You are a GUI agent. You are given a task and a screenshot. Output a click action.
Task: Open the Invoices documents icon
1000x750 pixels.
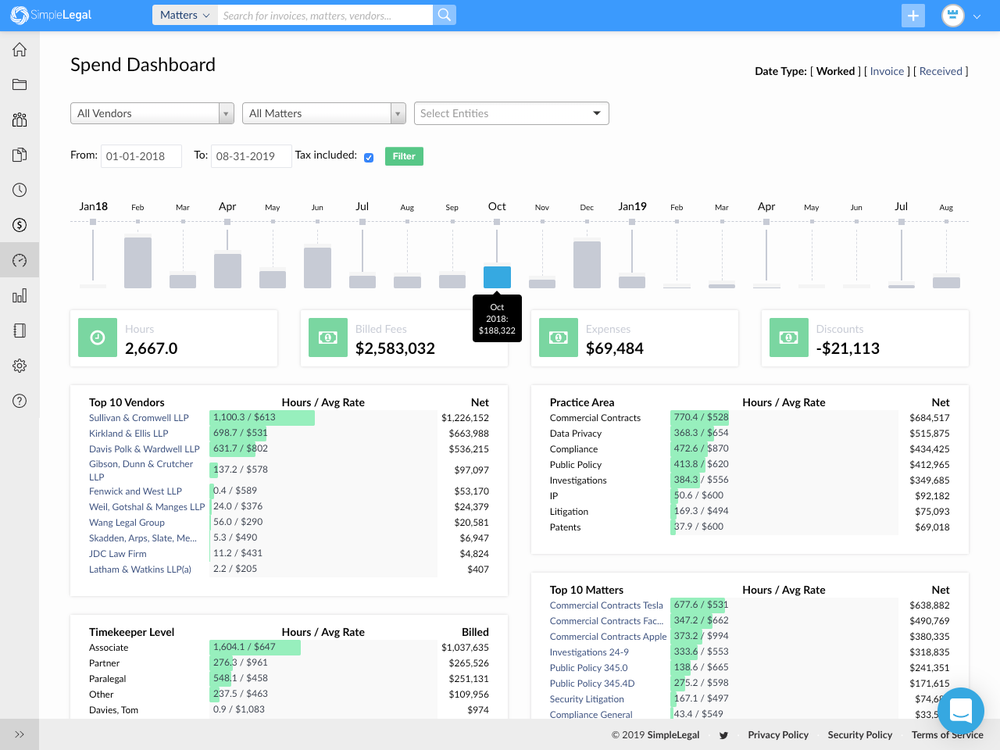pyautogui.click(x=20, y=155)
